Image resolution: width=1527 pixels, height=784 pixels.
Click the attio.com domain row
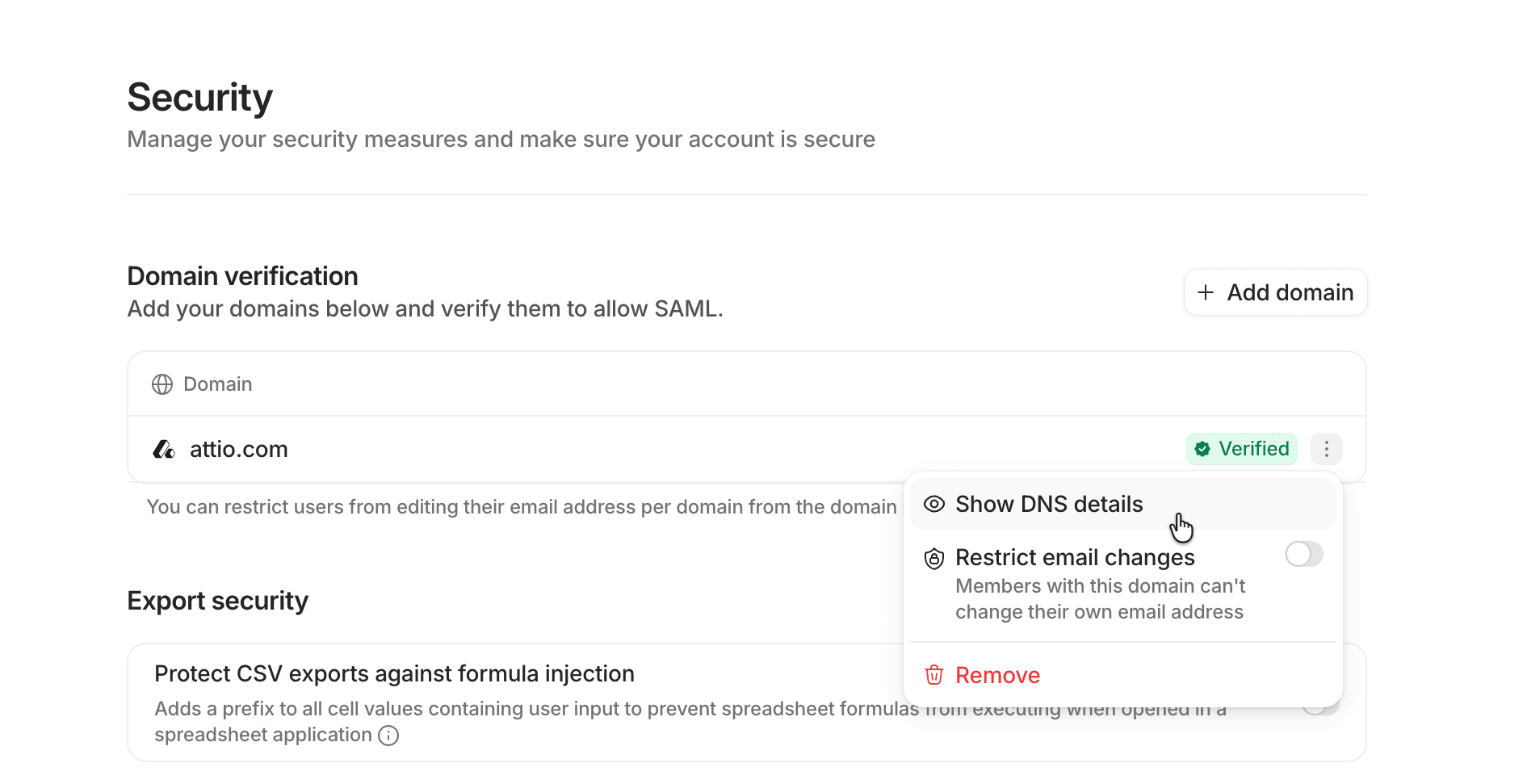pyautogui.click(x=747, y=449)
